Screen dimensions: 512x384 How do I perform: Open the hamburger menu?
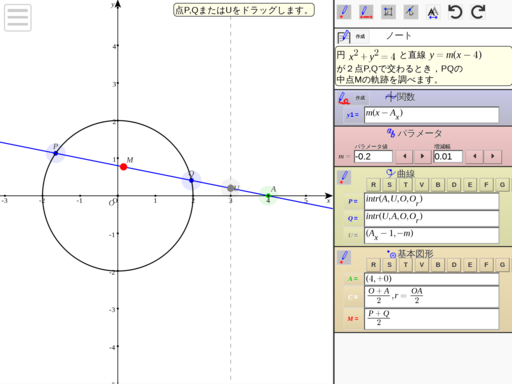[x=18, y=18]
